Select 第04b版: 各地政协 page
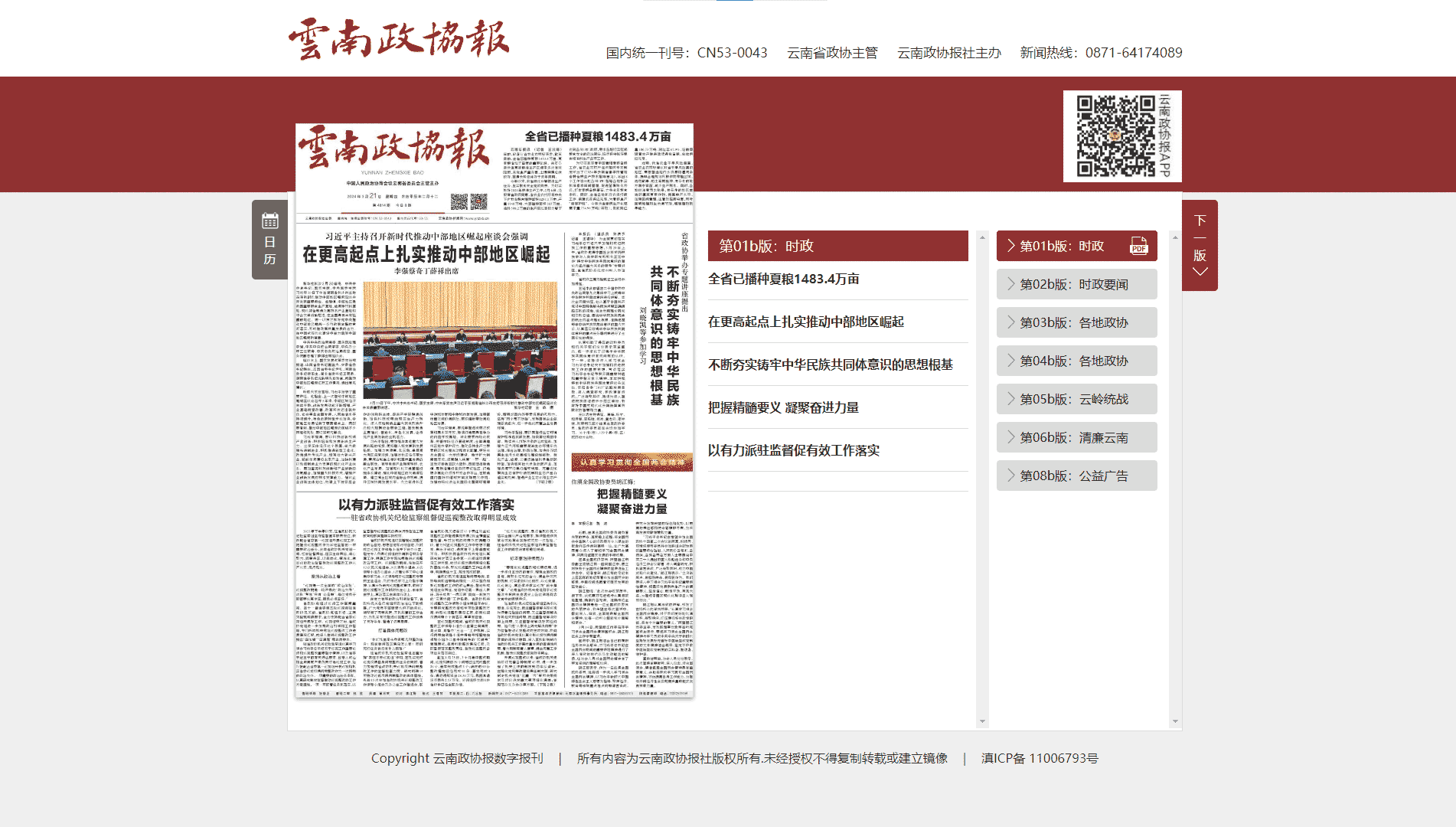Screen dimensions: 1456x827 pos(1076,361)
